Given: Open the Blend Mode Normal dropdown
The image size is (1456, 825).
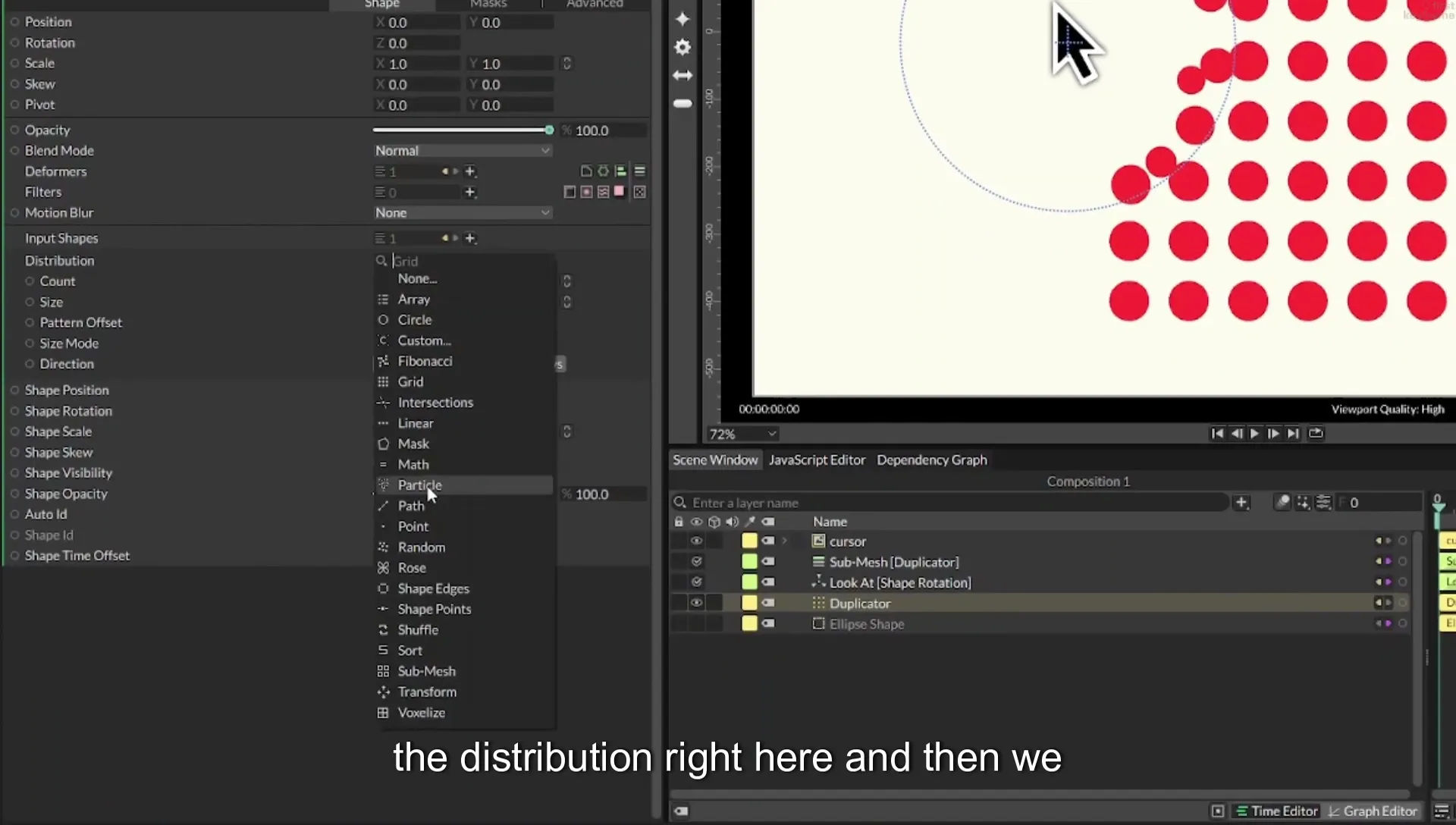Looking at the screenshot, I should [x=463, y=151].
